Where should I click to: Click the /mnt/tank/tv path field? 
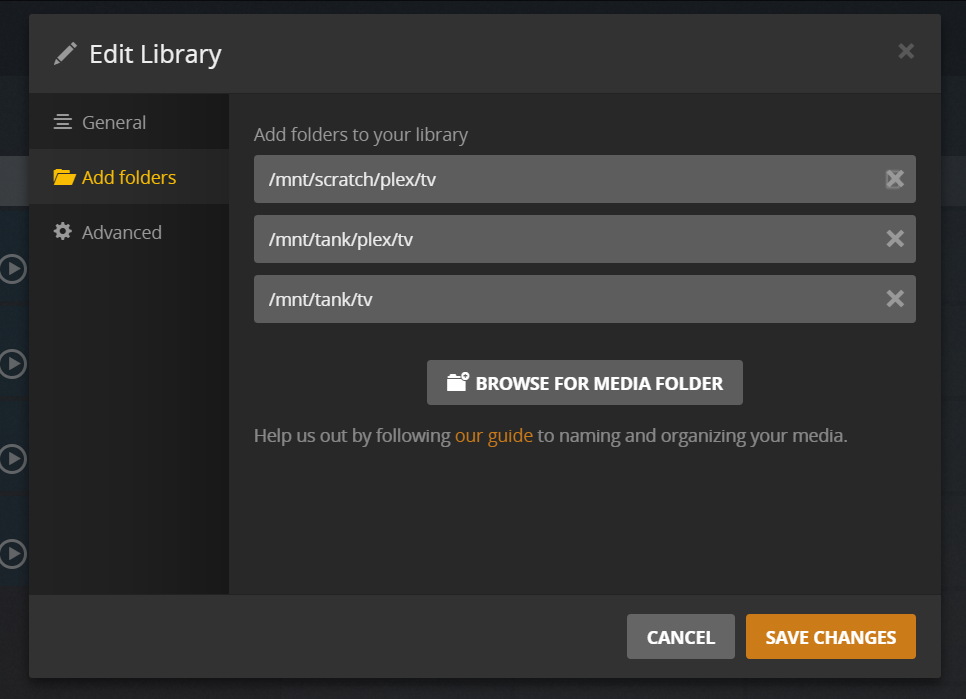[560, 299]
